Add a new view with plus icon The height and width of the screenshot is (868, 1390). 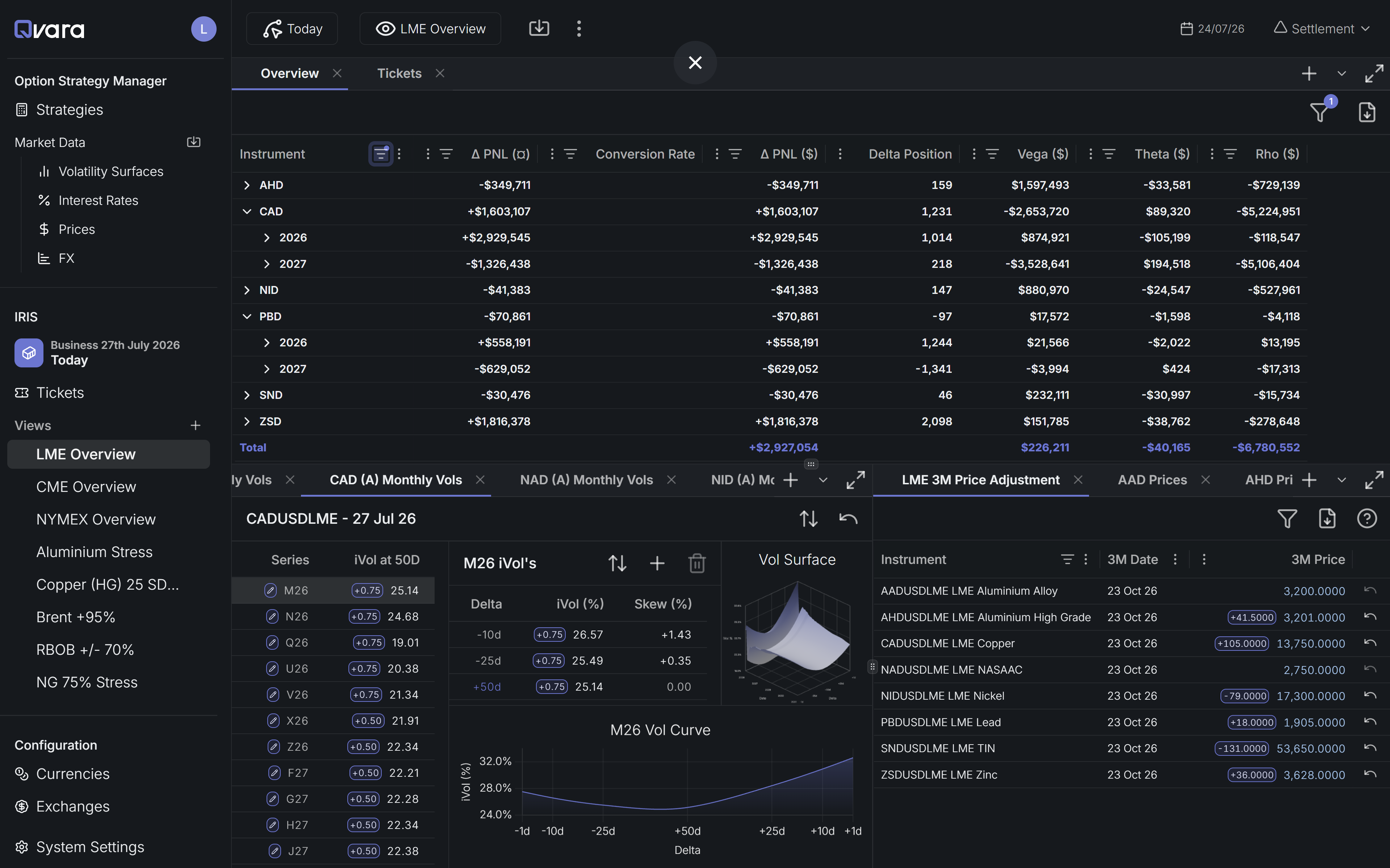(195, 425)
